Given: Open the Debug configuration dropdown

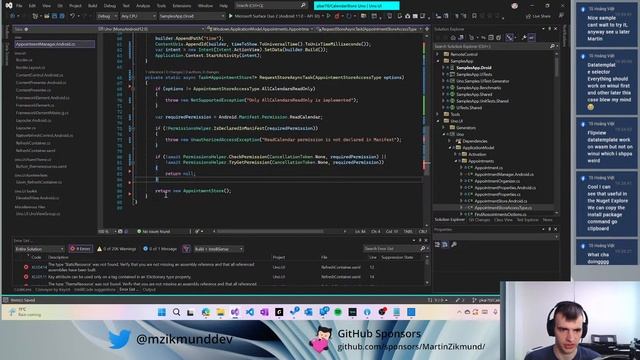Looking at the screenshot, I should coord(107,16).
